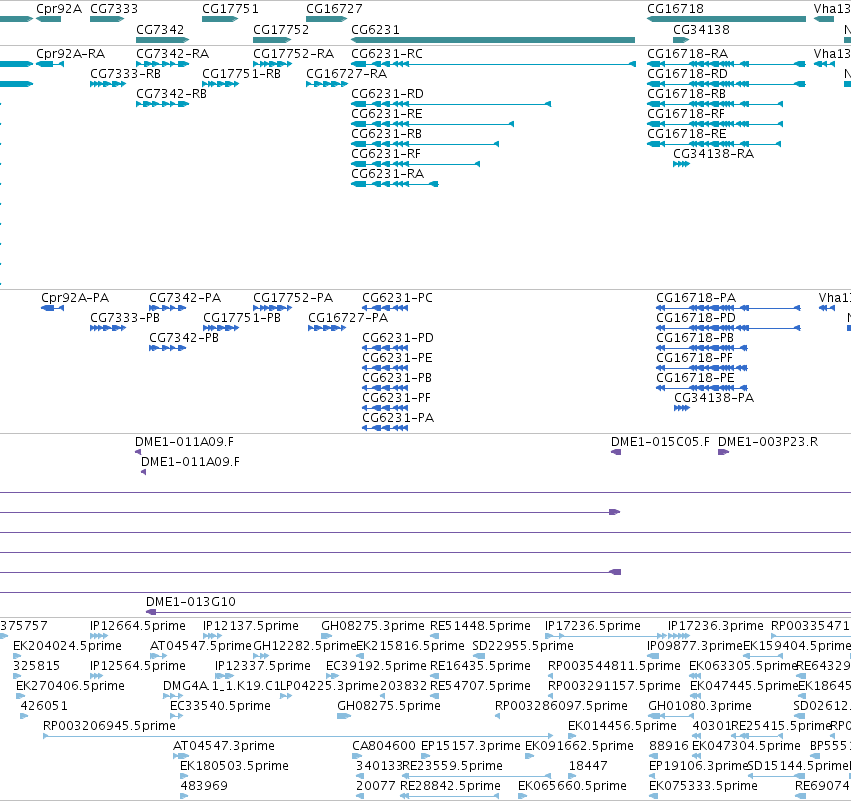Select the CG17752 gene arrow glyph
Viewport: 851px width, 801px height.
272,40
